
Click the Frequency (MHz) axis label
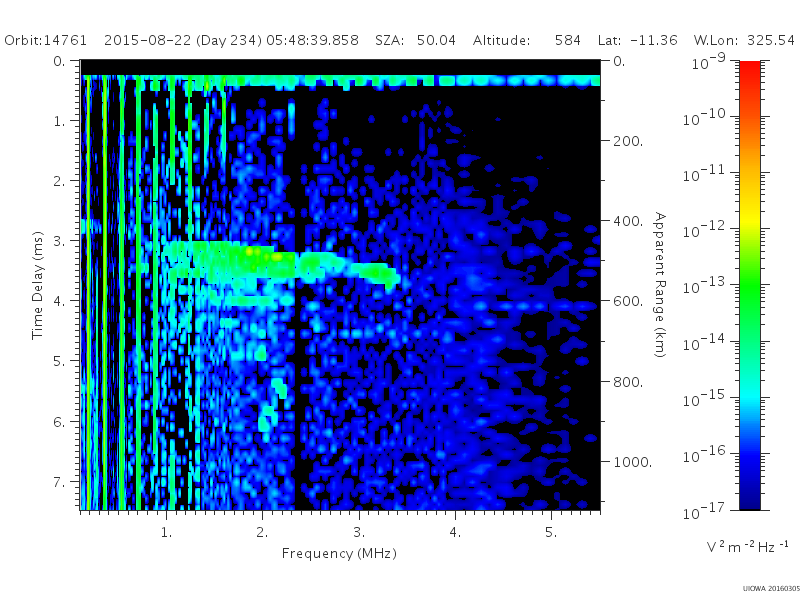click(339, 554)
